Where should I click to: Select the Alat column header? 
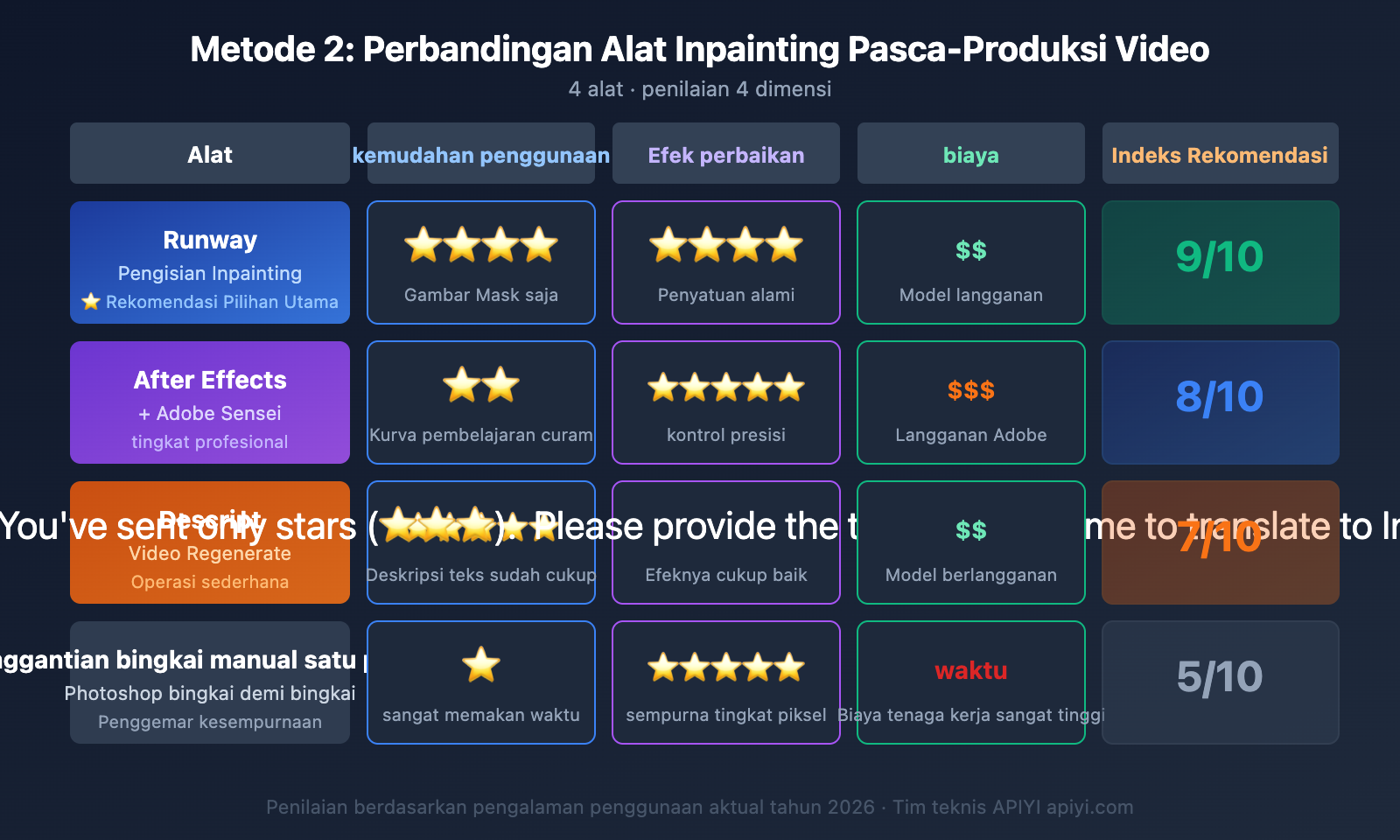point(210,154)
